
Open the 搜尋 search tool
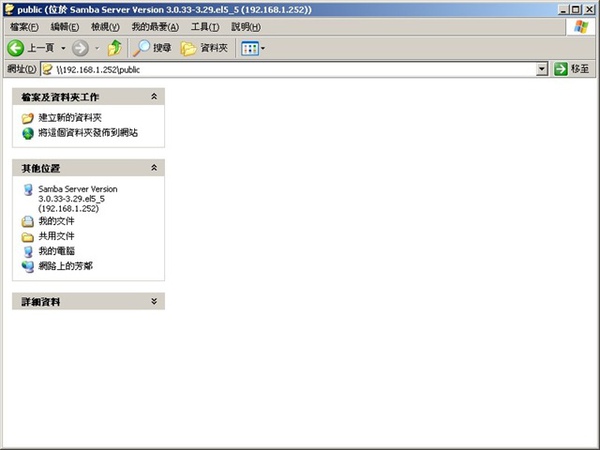152,48
